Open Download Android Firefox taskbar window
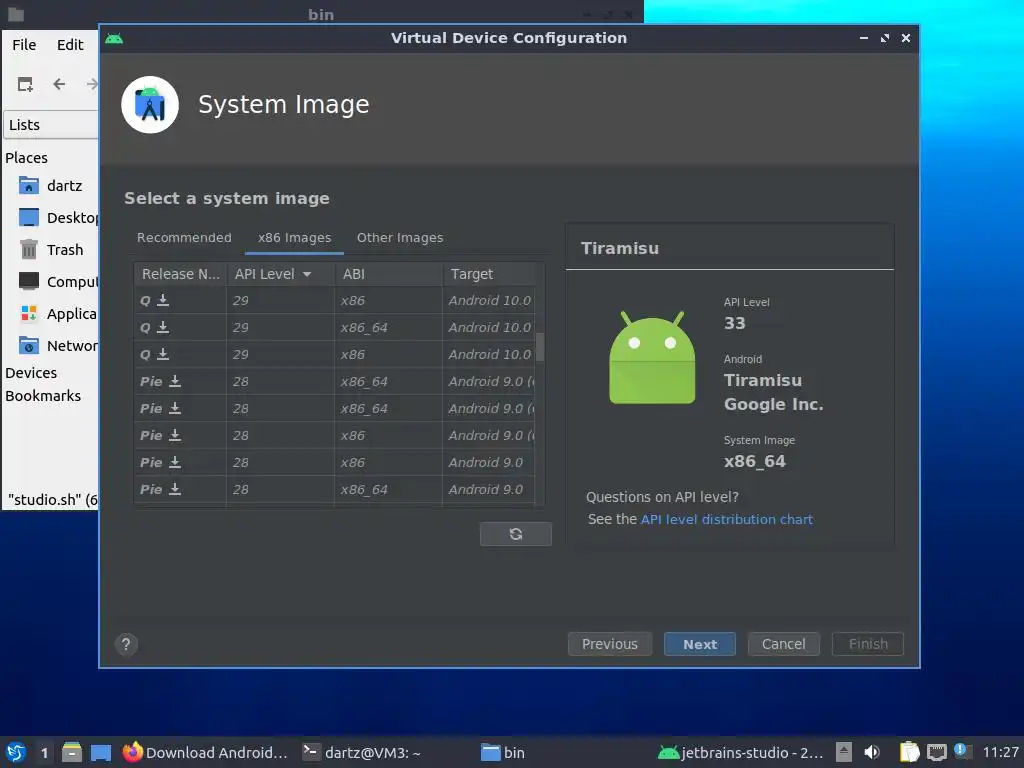The height and width of the screenshot is (768, 1024). point(205,752)
